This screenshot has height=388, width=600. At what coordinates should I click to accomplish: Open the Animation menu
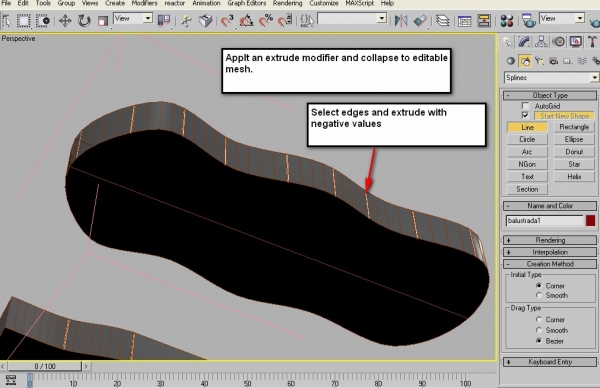pos(206,3)
